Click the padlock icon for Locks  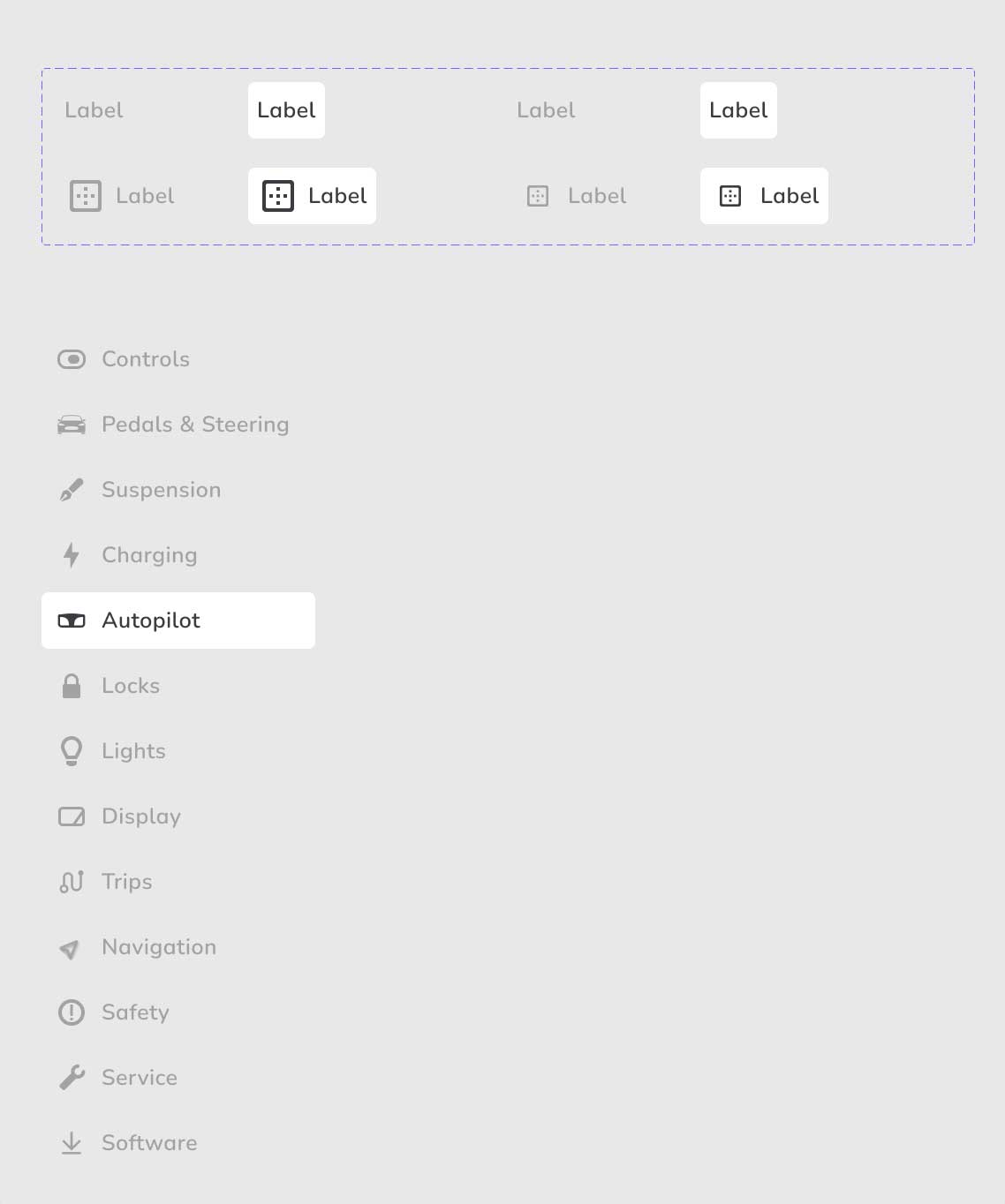tap(72, 686)
